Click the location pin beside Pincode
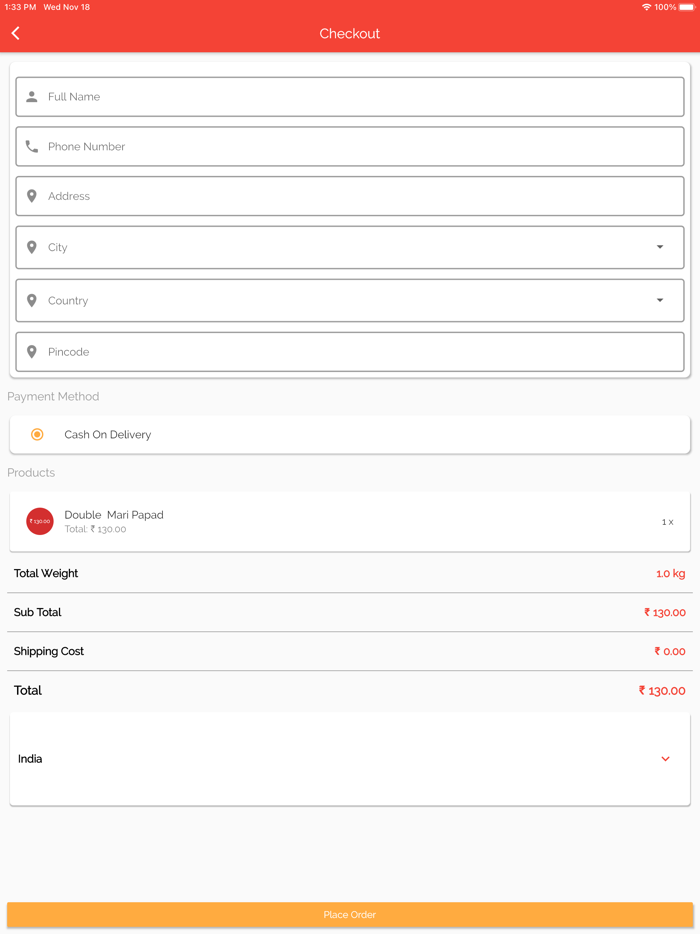Viewport: 700px width, 934px height. coord(32,352)
